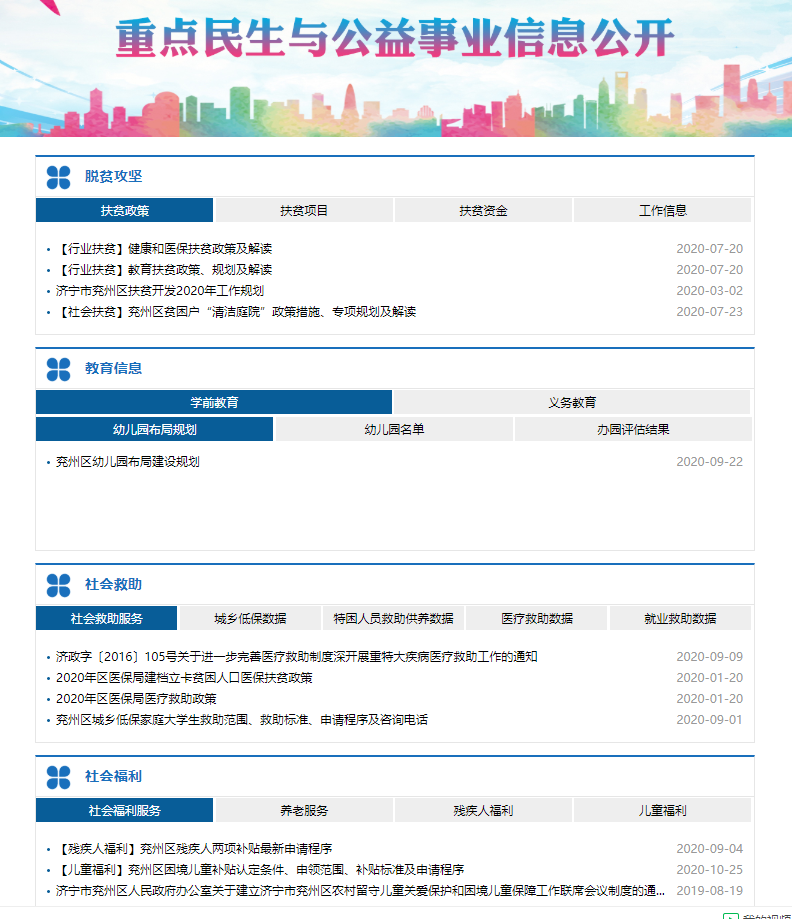This screenshot has width=792, height=919.
Task: Open the 兖州区幼儿园布局建设规划 link
Action: pos(128,462)
